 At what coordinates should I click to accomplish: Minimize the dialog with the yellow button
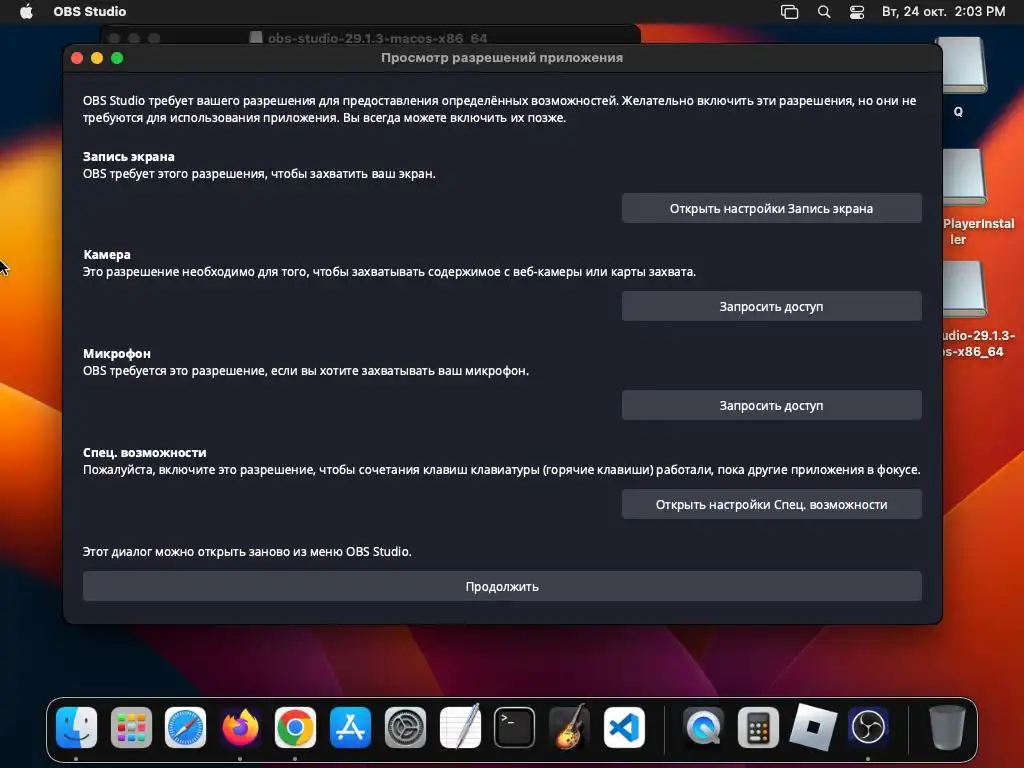(97, 58)
